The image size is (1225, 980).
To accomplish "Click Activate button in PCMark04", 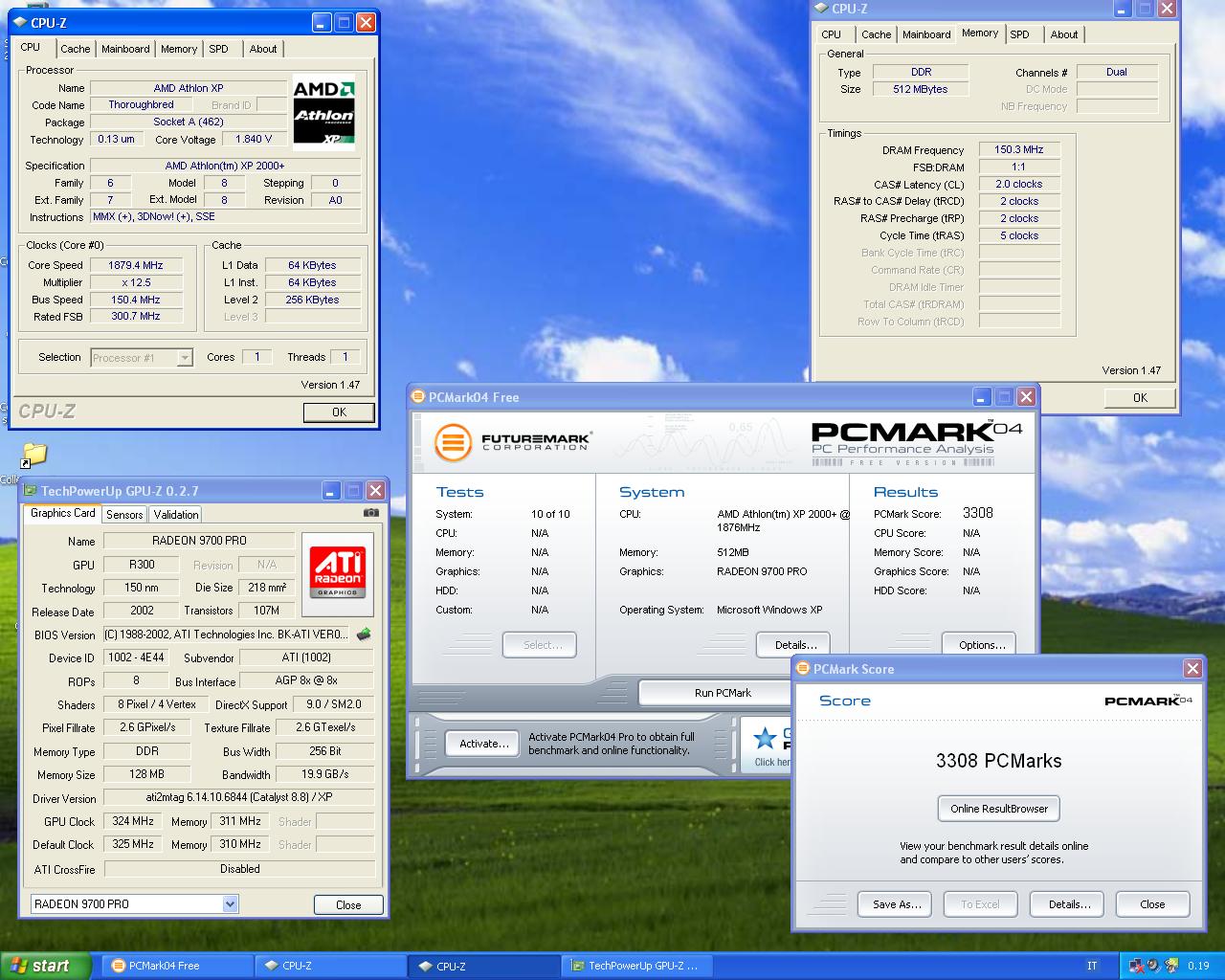I will [x=483, y=744].
